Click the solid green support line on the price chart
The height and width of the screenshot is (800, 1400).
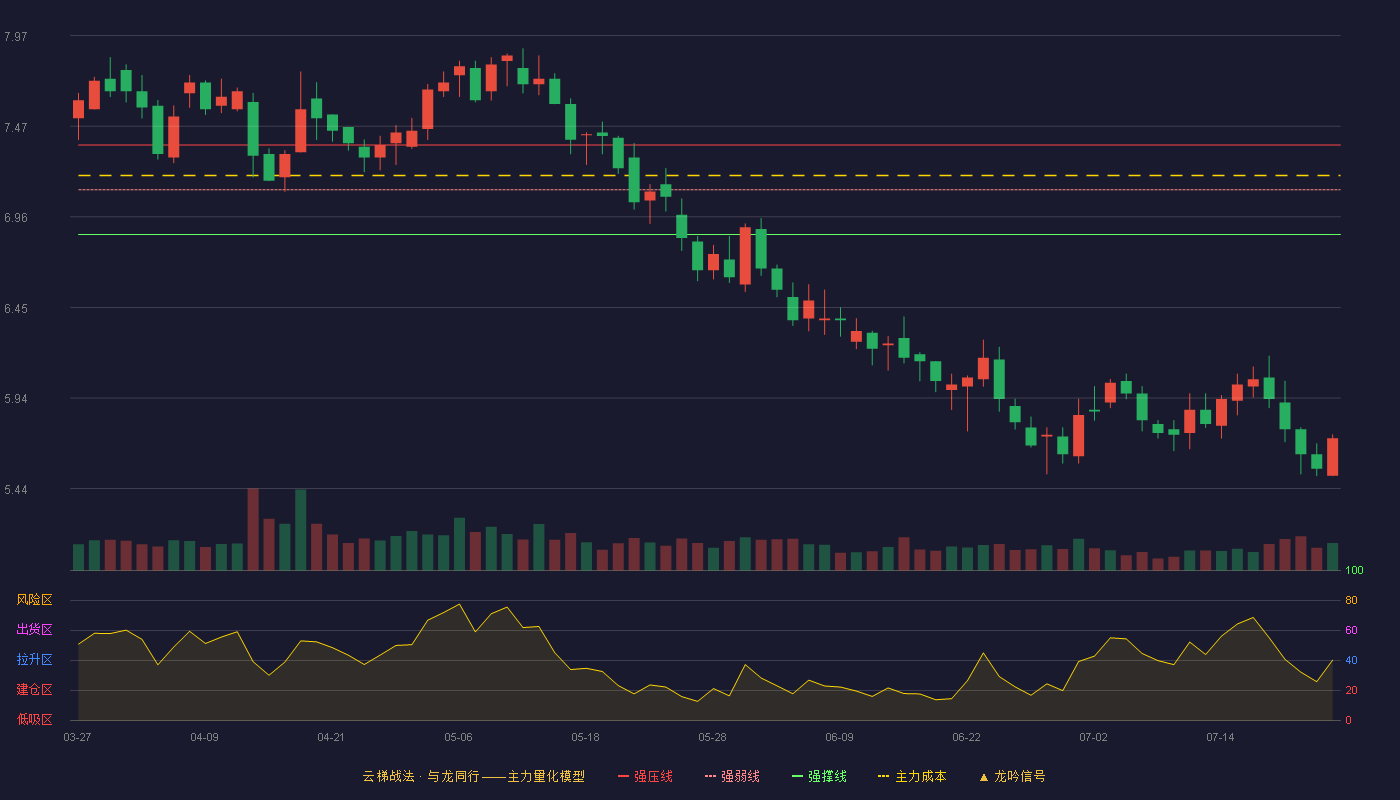click(x=709, y=235)
